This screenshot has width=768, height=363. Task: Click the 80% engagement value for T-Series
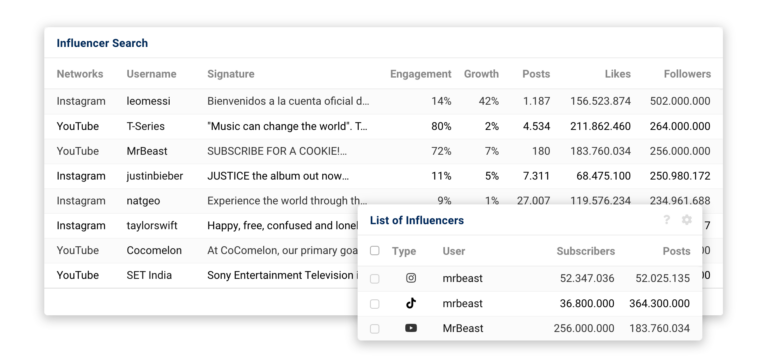pos(441,126)
